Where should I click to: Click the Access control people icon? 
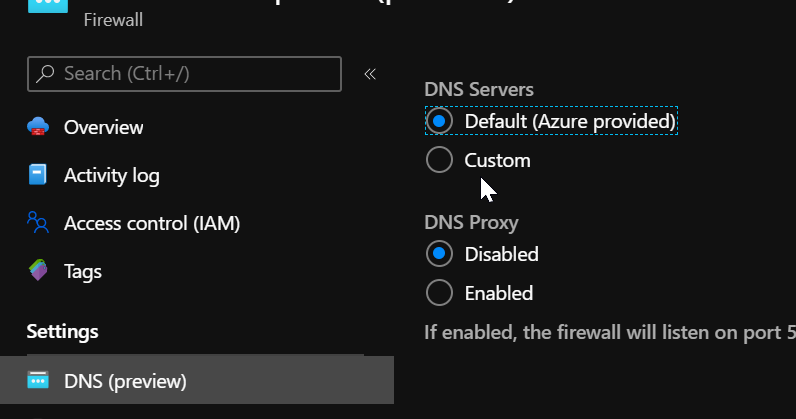pyautogui.click(x=38, y=222)
